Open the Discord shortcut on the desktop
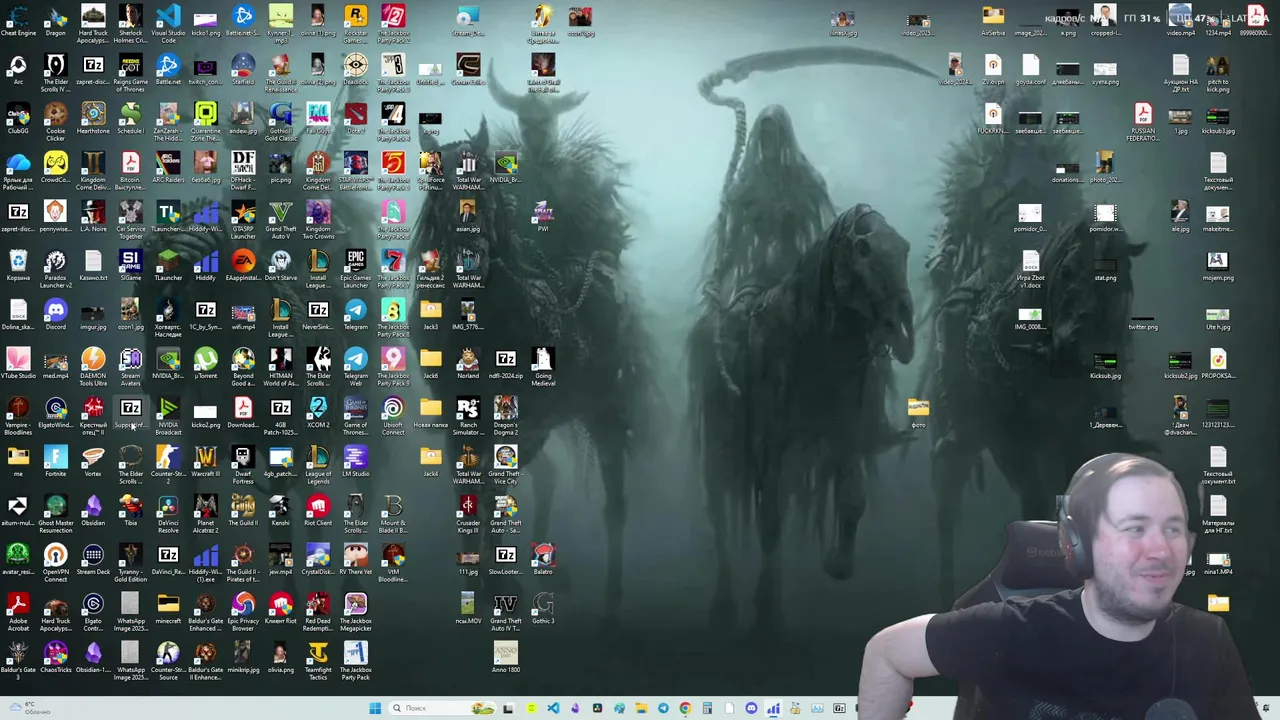This screenshot has height=720, width=1280. pos(55,311)
